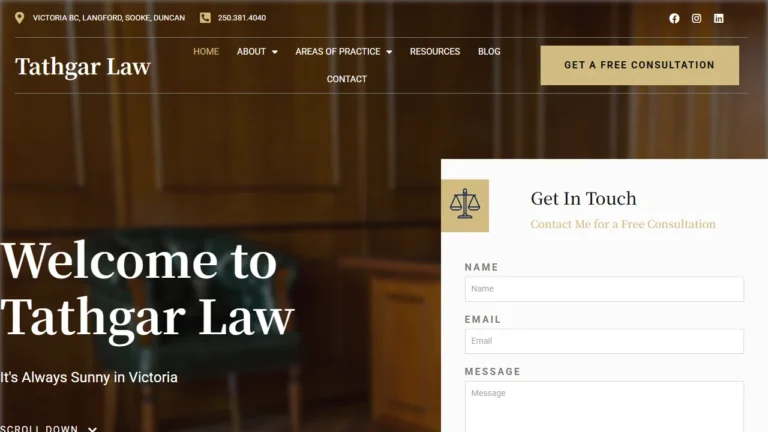Focus the Name input field
Screen dimensions: 768x432
[604, 289]
